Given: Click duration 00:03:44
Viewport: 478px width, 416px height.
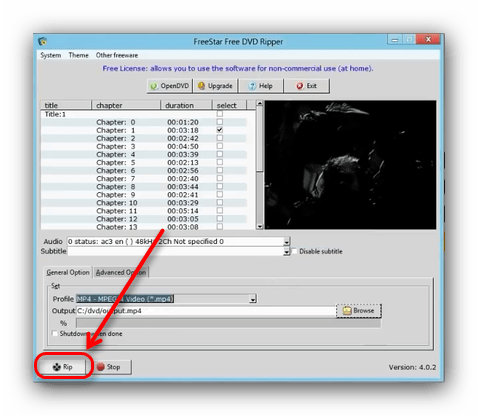Looking at the screenshot, I should click(x=183, y=187).
